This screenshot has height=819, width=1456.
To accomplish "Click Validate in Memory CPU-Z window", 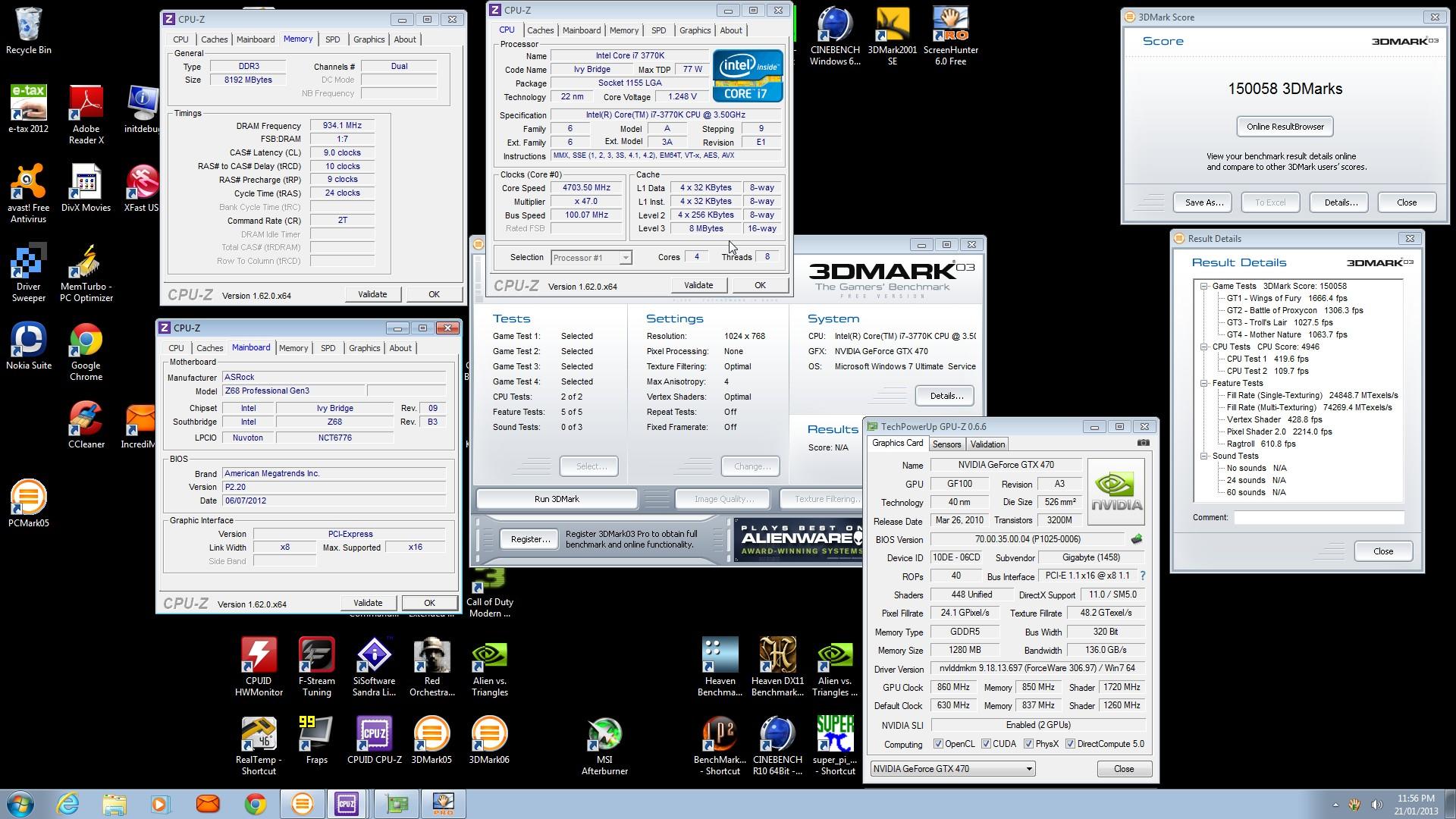I will [372, 294].
